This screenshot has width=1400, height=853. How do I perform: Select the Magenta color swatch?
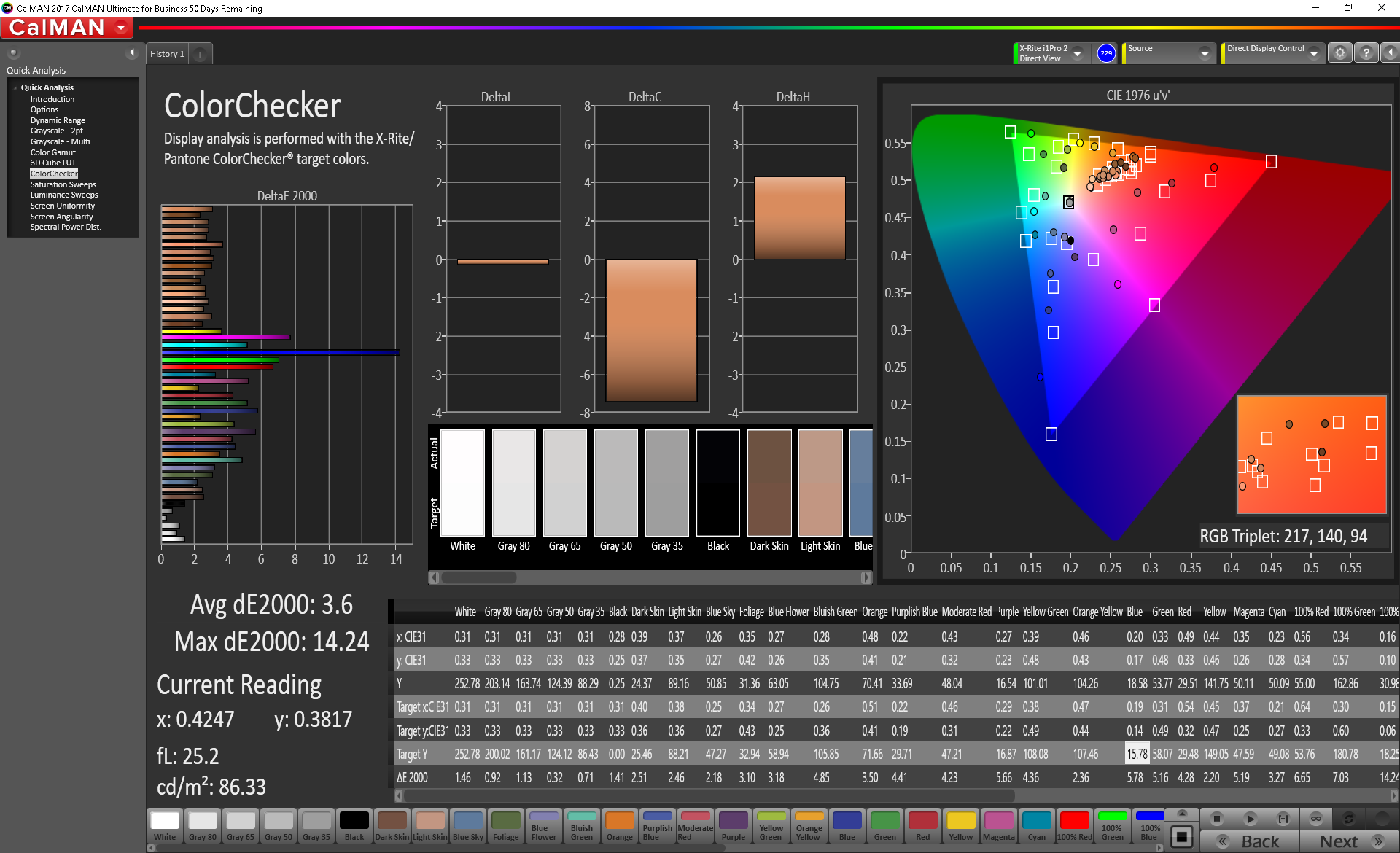pyautogui.click(x=998, y=825)
